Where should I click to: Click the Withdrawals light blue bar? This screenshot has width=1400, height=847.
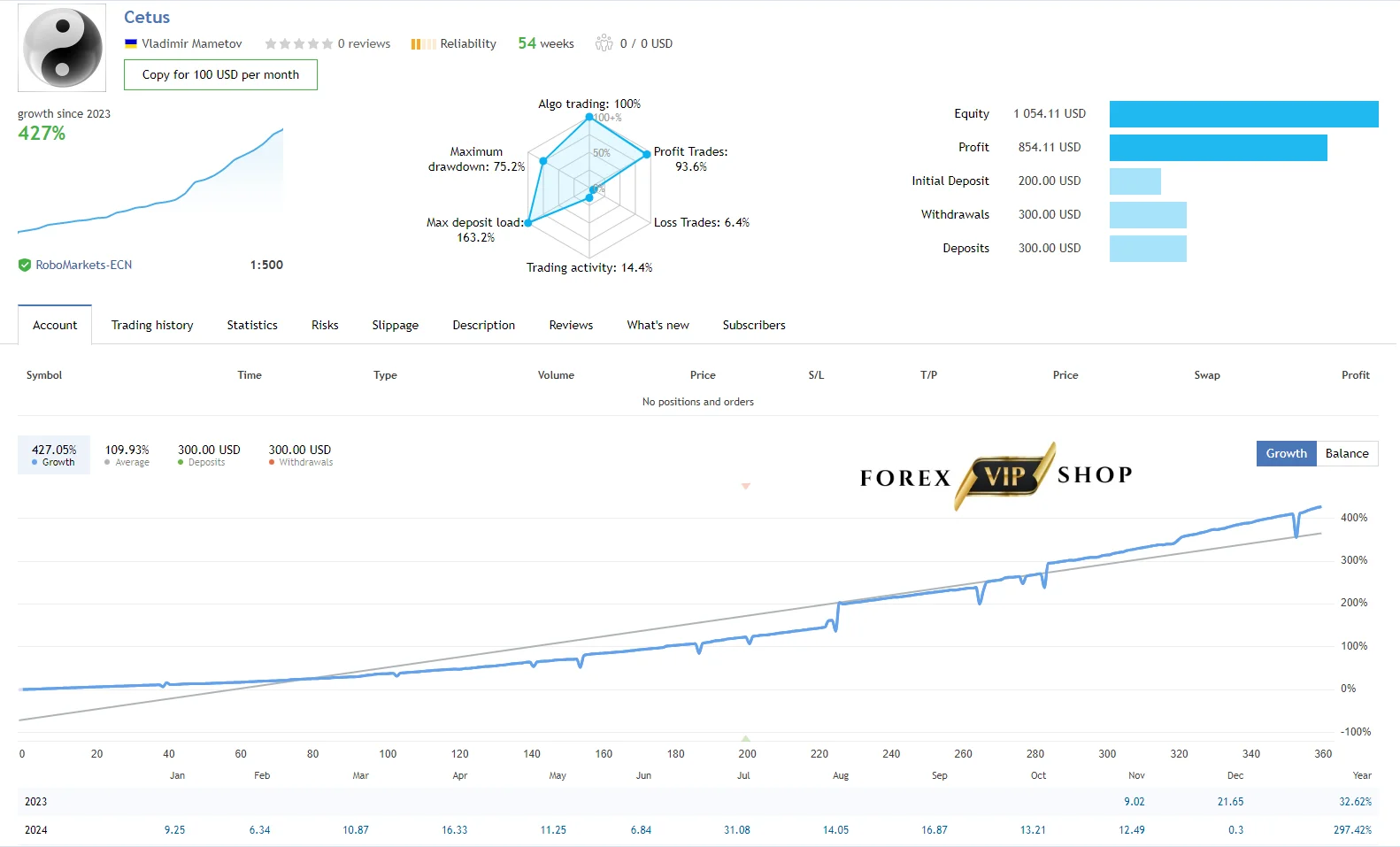point(1148,215)
